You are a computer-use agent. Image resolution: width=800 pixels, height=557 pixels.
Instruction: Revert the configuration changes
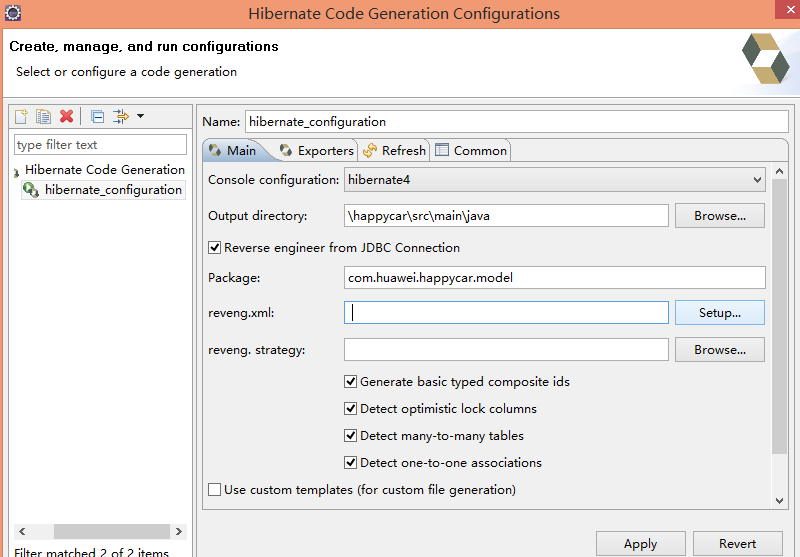[737, 544]
